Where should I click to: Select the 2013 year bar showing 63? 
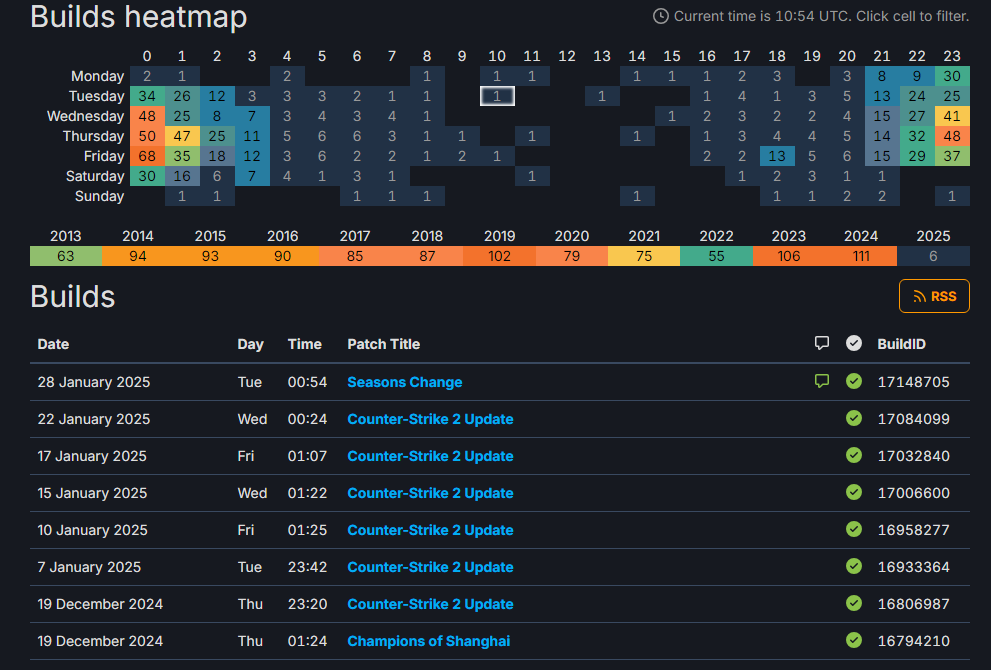click(x=66, y=256)
